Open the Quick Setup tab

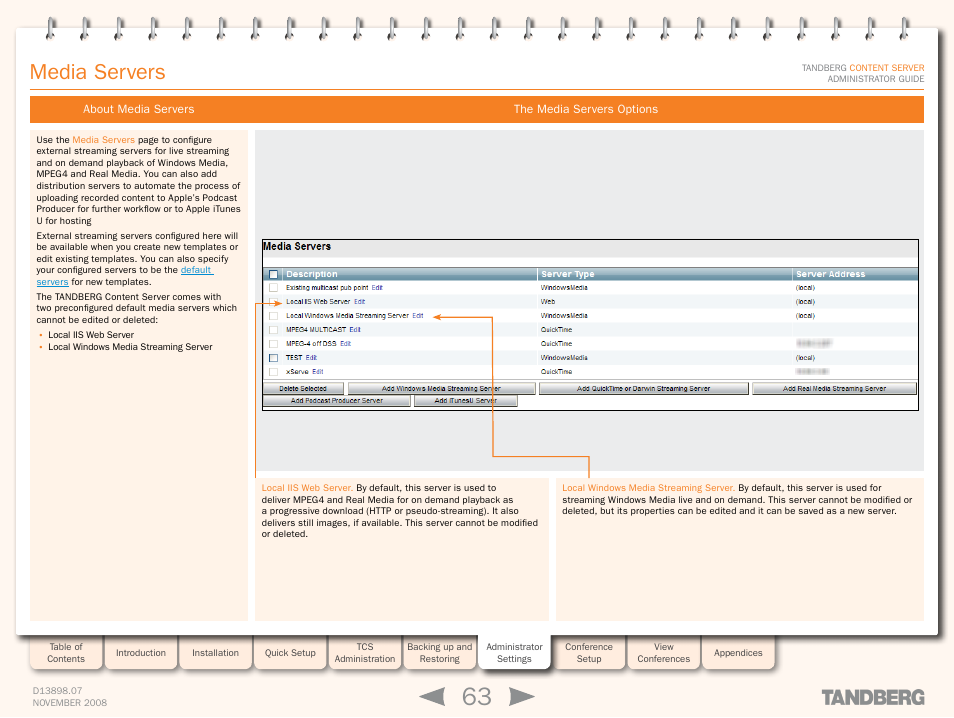pyautogui.click(x=290, y=652)
